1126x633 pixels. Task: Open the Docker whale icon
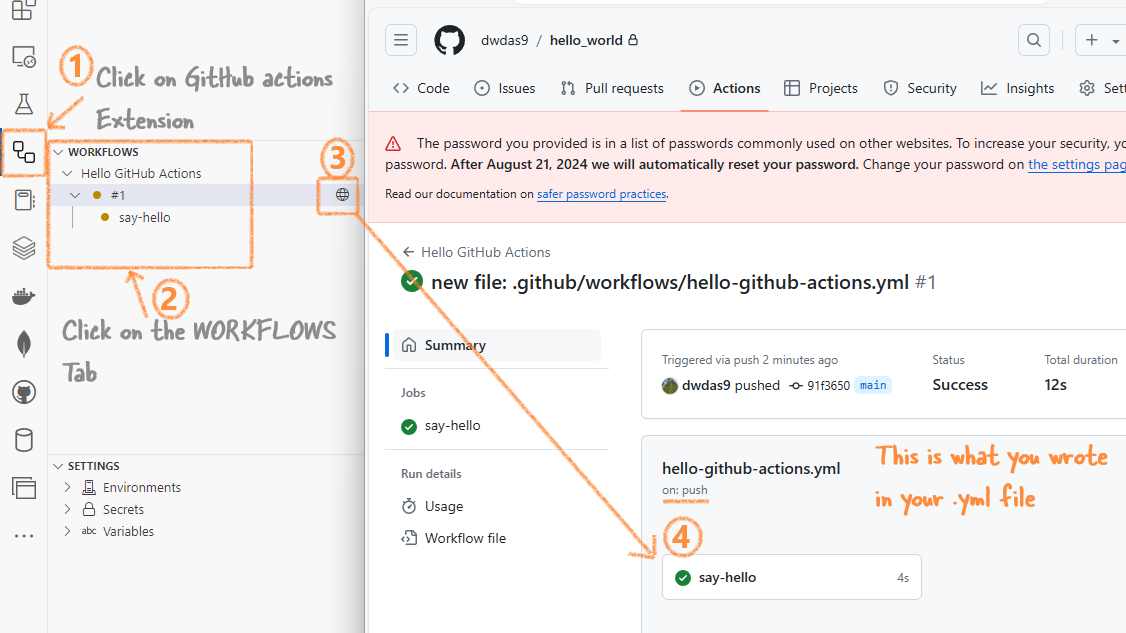[x=24, y=296]
